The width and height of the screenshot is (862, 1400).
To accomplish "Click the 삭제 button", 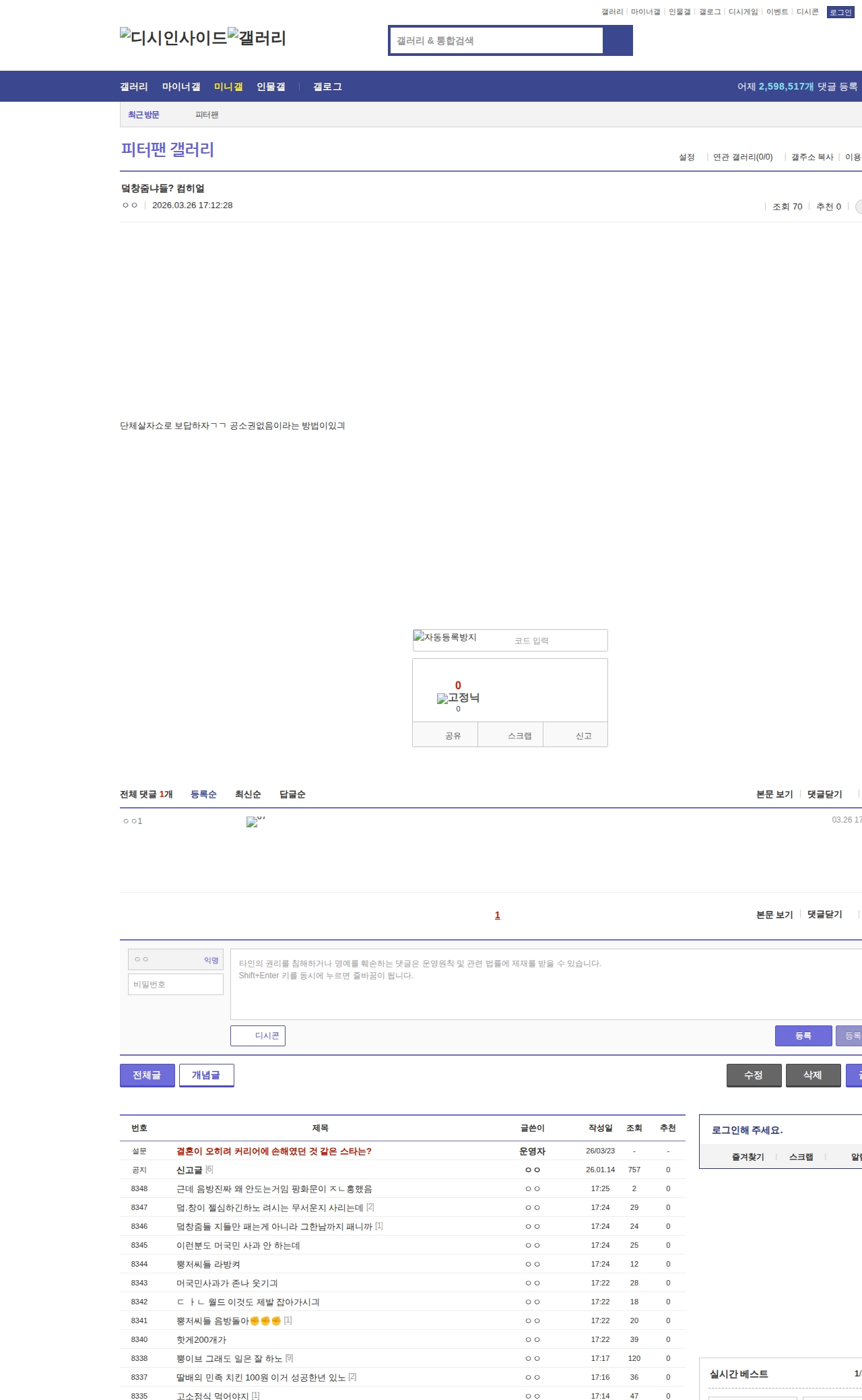I will [x=814, y=1075].
